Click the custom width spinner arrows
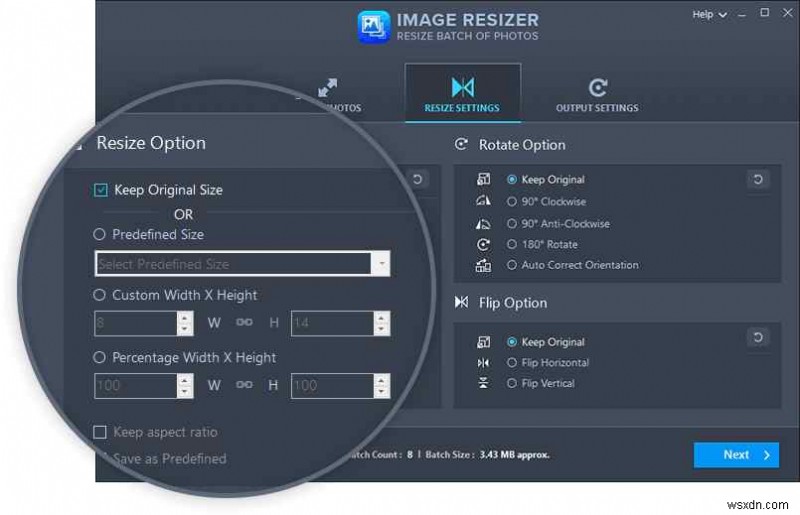Image resolution: width=800 pixels, height=515 pixels. 185,323
